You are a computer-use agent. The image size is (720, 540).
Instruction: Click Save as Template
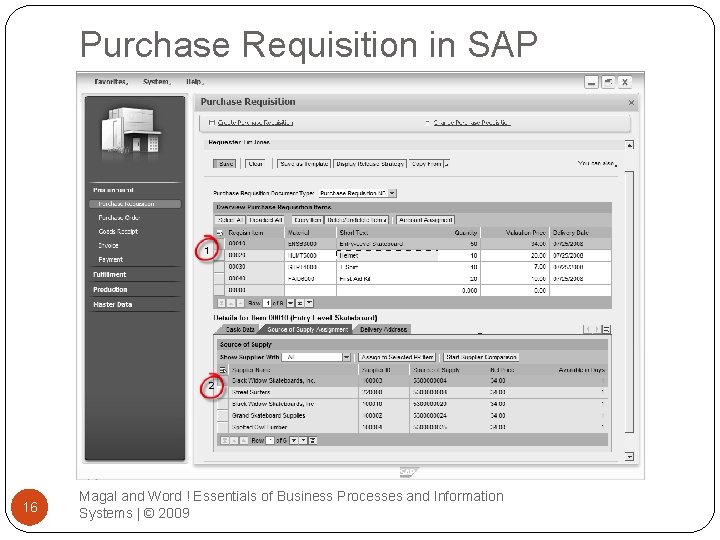[x=304, y=164]
